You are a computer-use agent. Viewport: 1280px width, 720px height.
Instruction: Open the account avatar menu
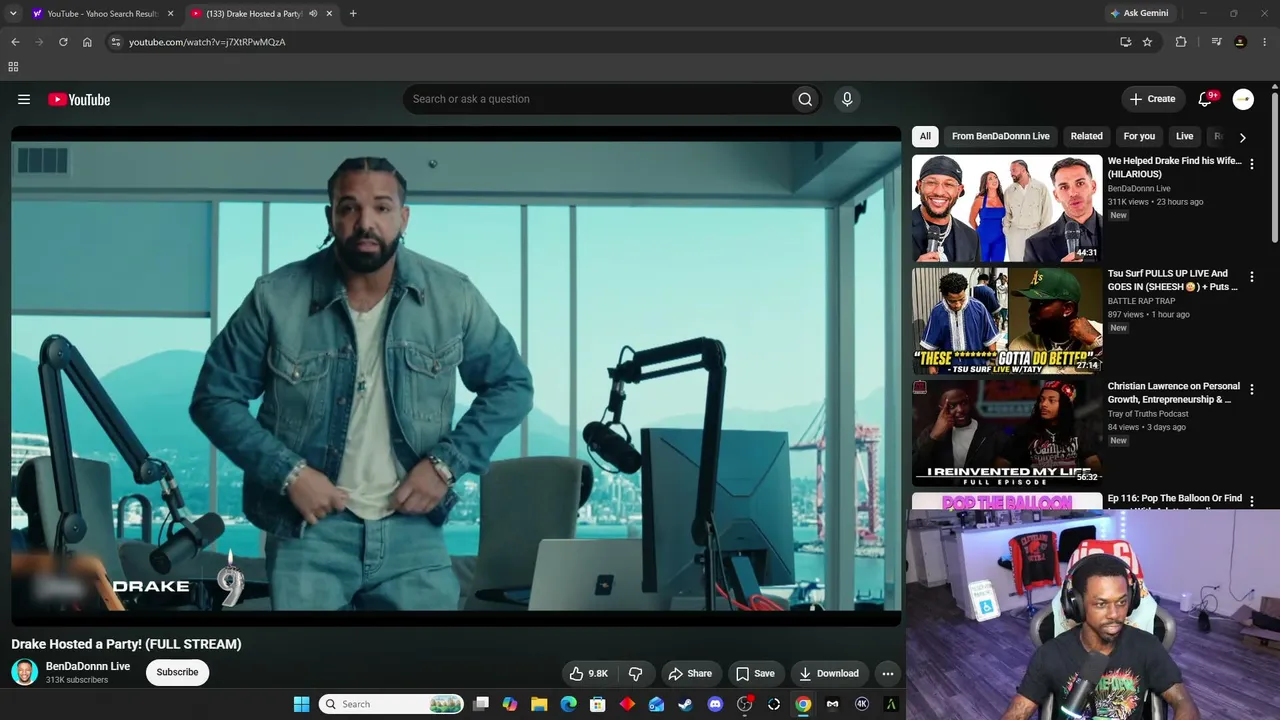click(x=1243, y=99)
